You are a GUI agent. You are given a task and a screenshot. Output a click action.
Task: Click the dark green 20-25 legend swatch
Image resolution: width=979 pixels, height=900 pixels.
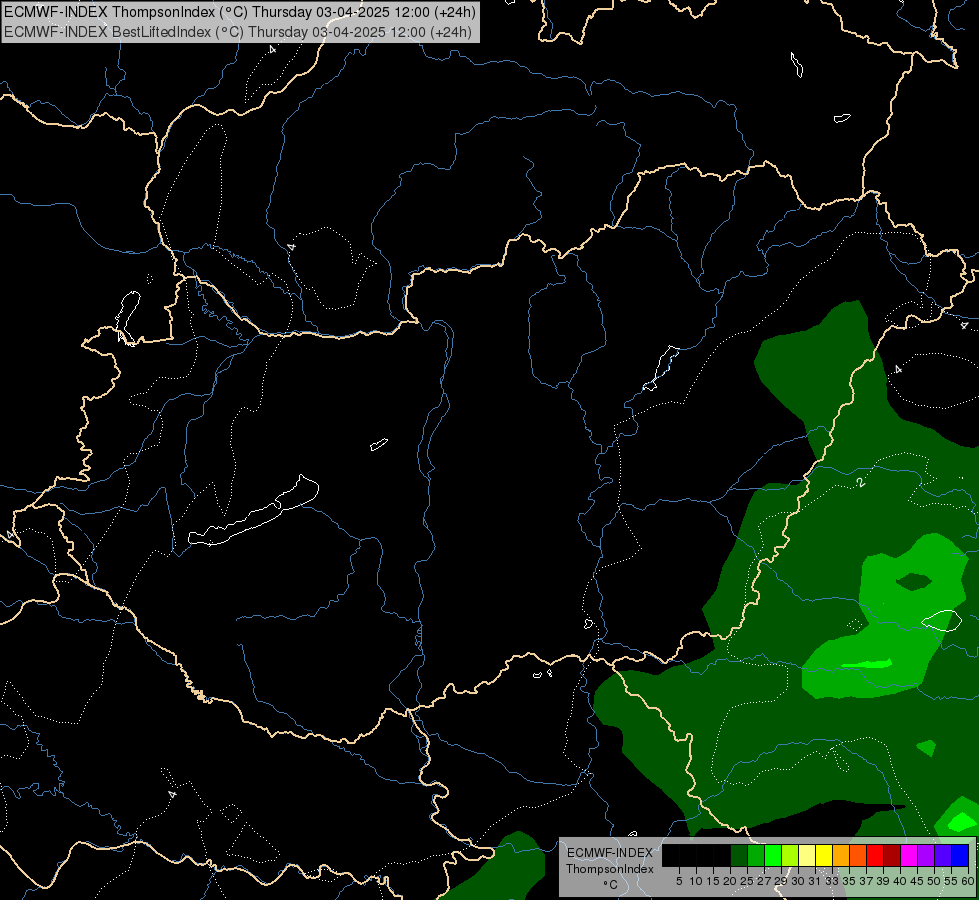[x=739, y=855]
